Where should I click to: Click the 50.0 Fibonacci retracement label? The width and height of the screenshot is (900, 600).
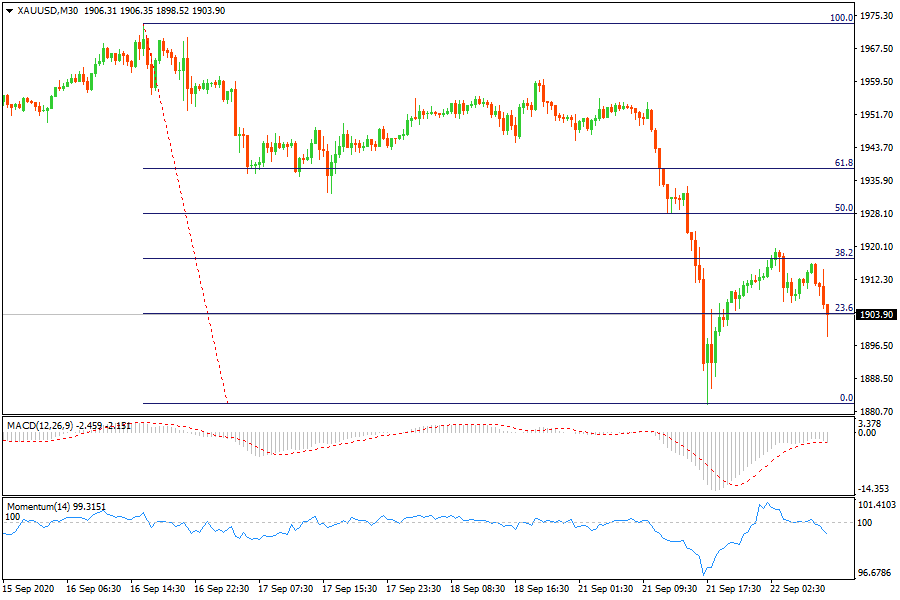point(843,208)
